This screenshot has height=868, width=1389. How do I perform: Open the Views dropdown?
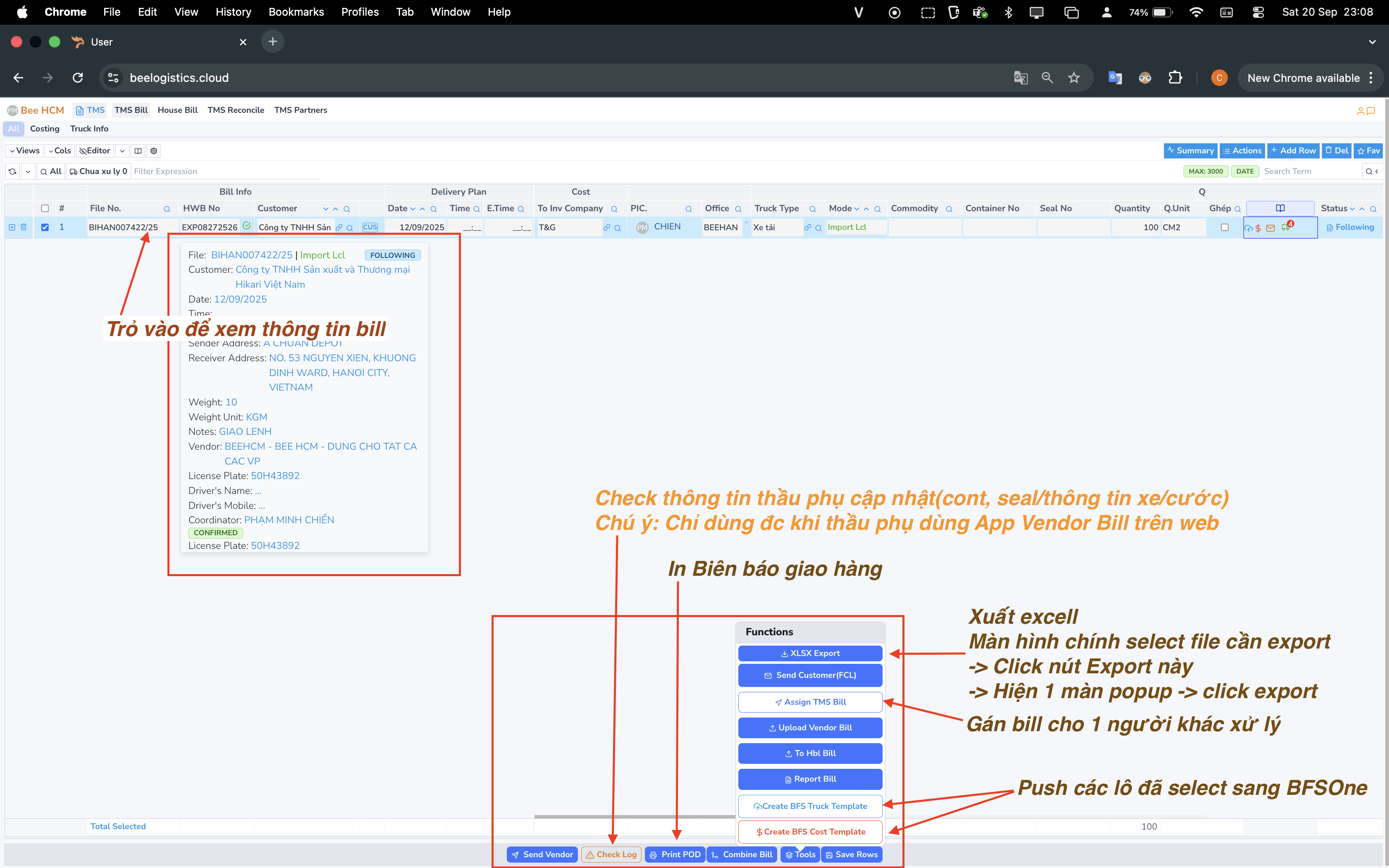click(x=25, y=151)
